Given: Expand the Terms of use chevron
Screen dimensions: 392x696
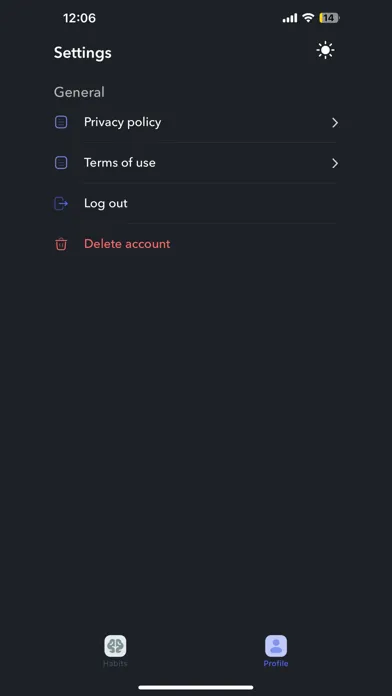Looking at the screenshot, I should [x=335, y=164].
